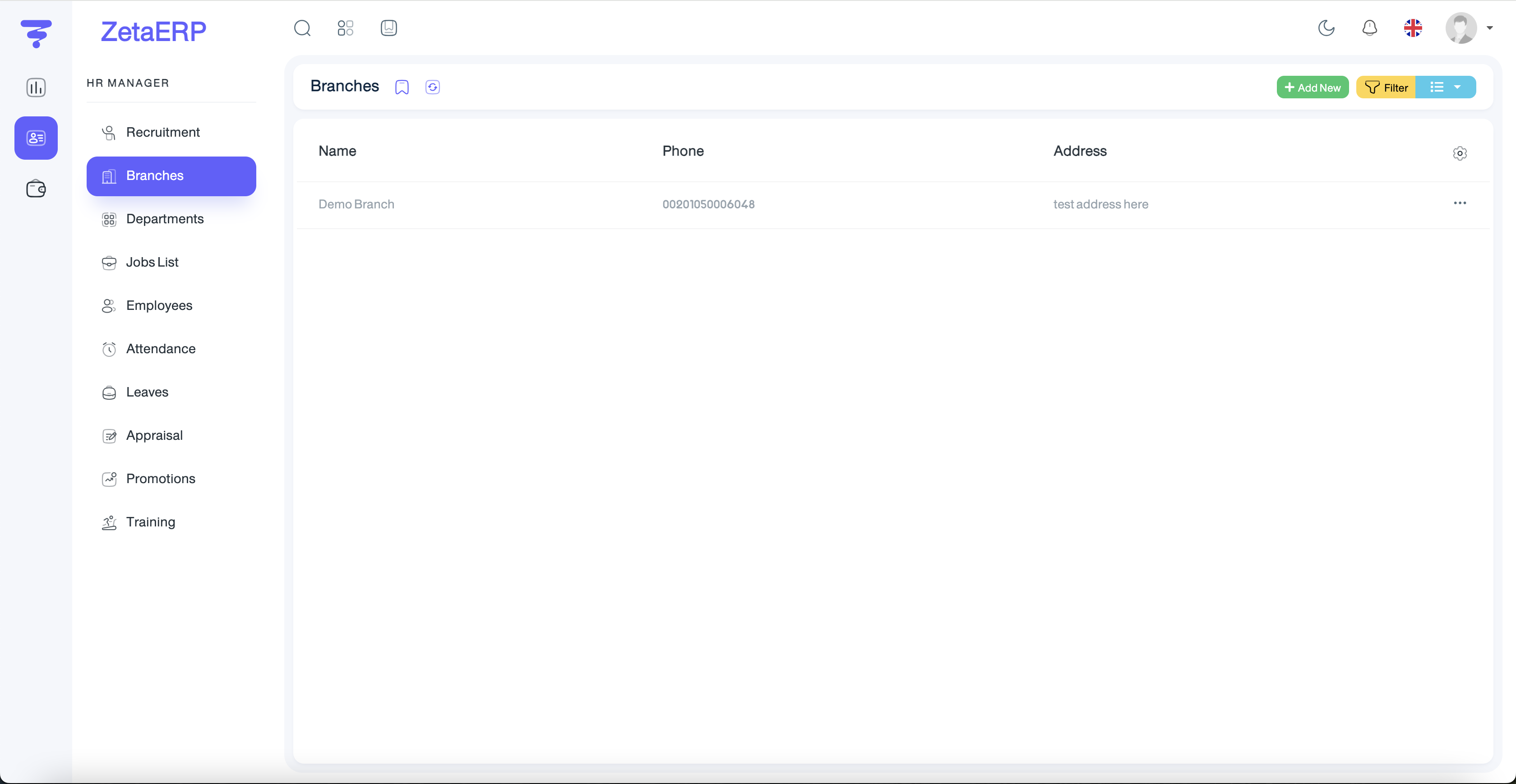1516x784 pixels.
Task: Open the dashboard chart icon in left rail
Action: tap(36, 88)
